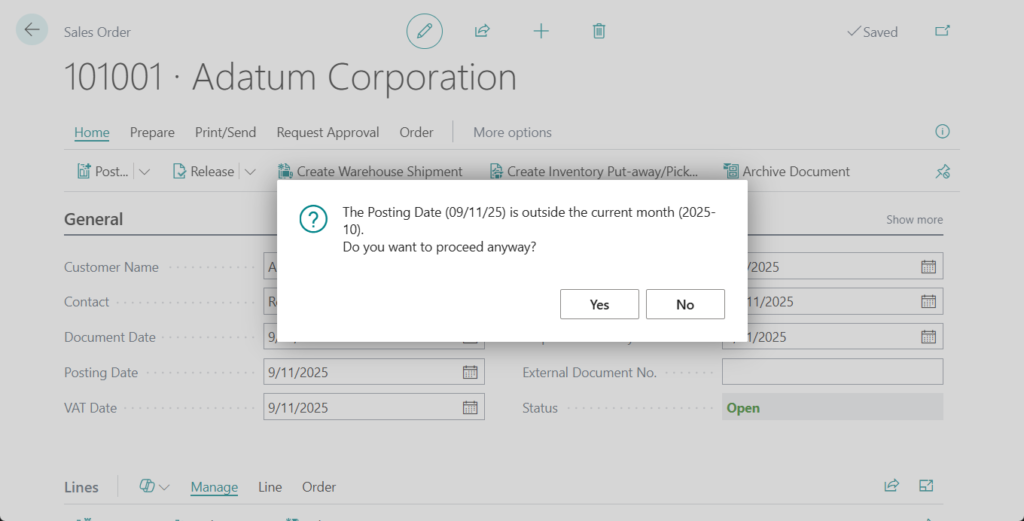Click the back arrow button
This screenshot has height=521, width=1024.
(x=32, y=30)
